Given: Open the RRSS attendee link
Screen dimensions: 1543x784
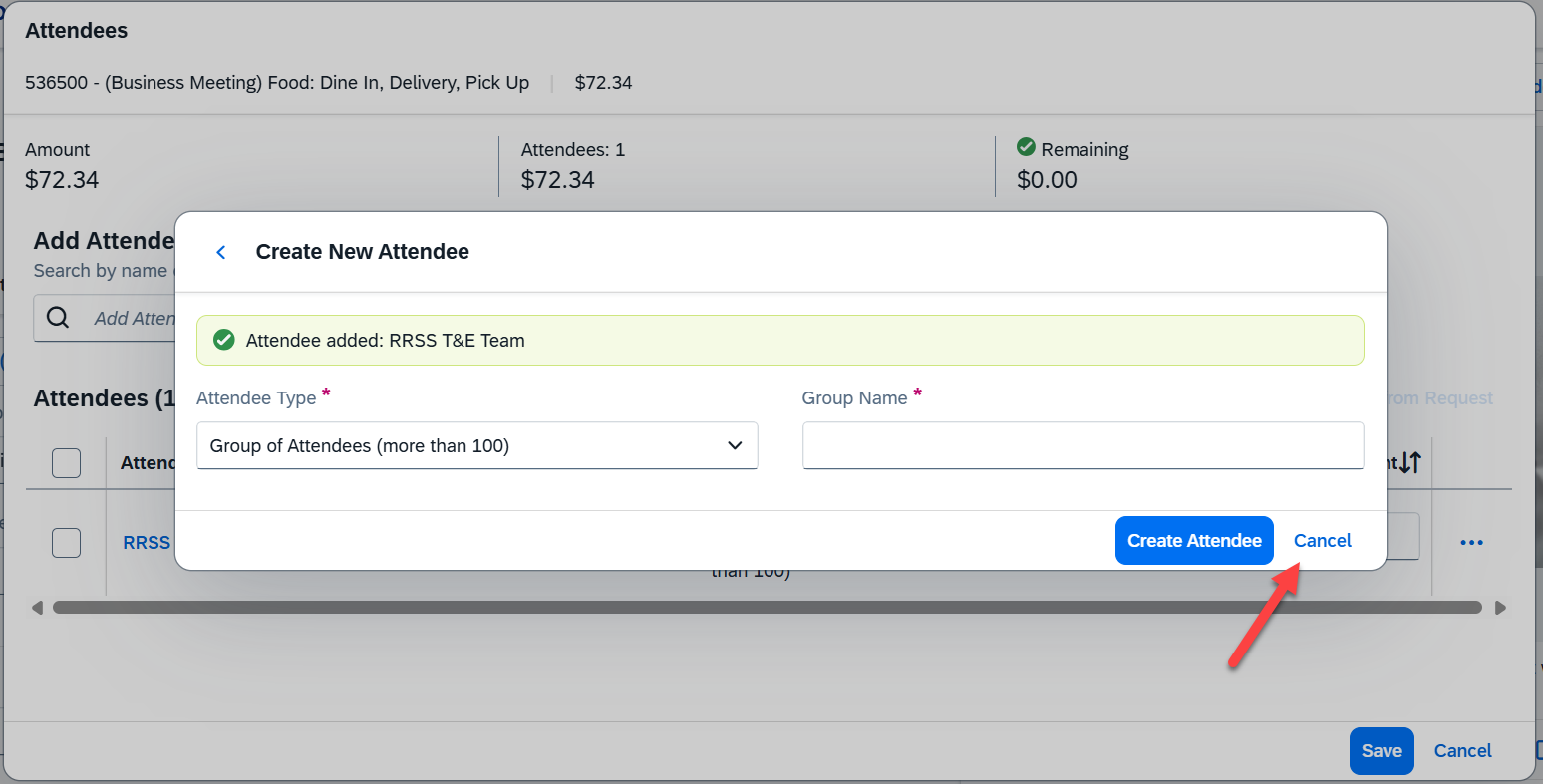Looking at the screenshot, I should (147, 543).
